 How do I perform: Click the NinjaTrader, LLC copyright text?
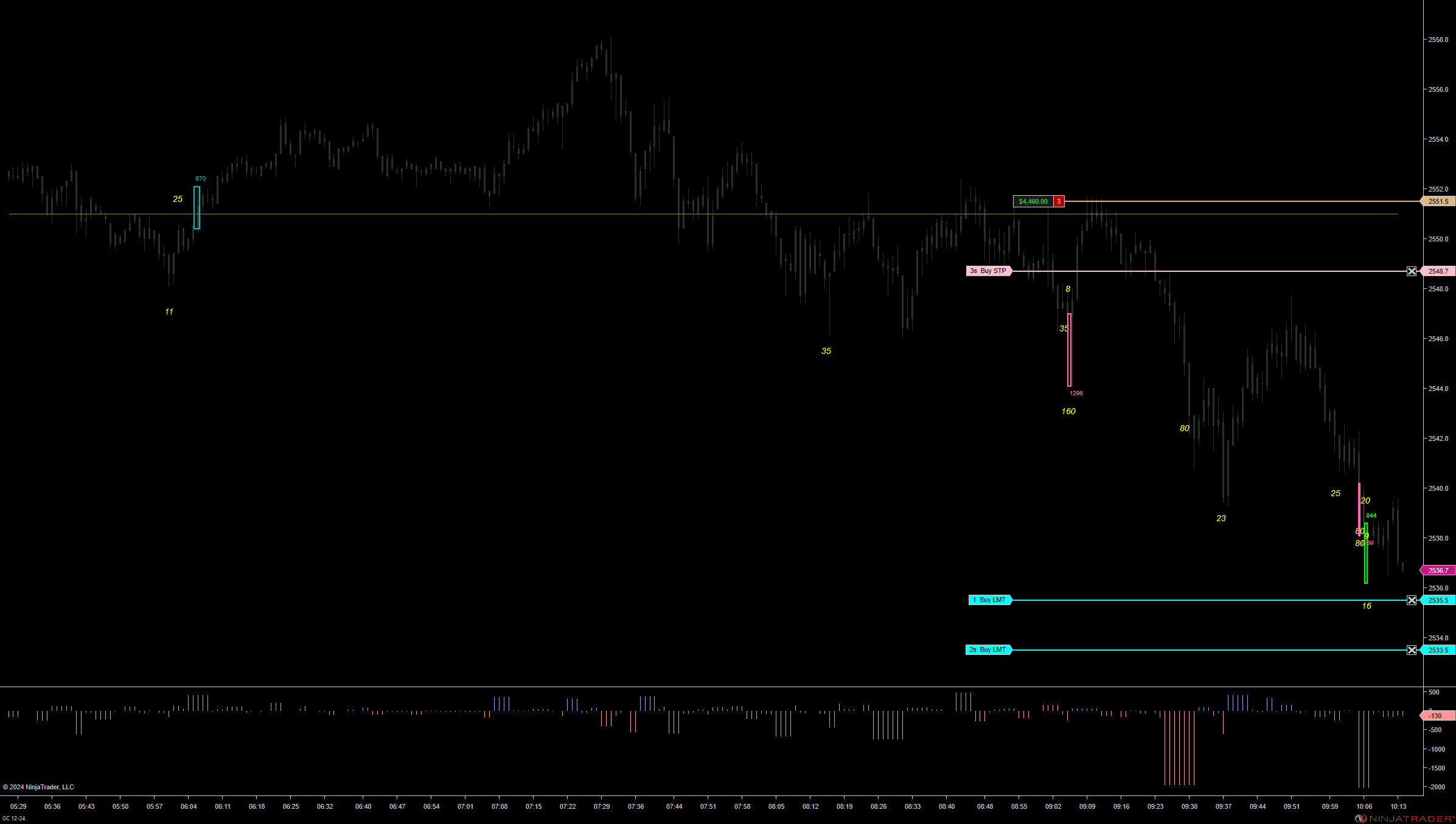click(39, 787)
